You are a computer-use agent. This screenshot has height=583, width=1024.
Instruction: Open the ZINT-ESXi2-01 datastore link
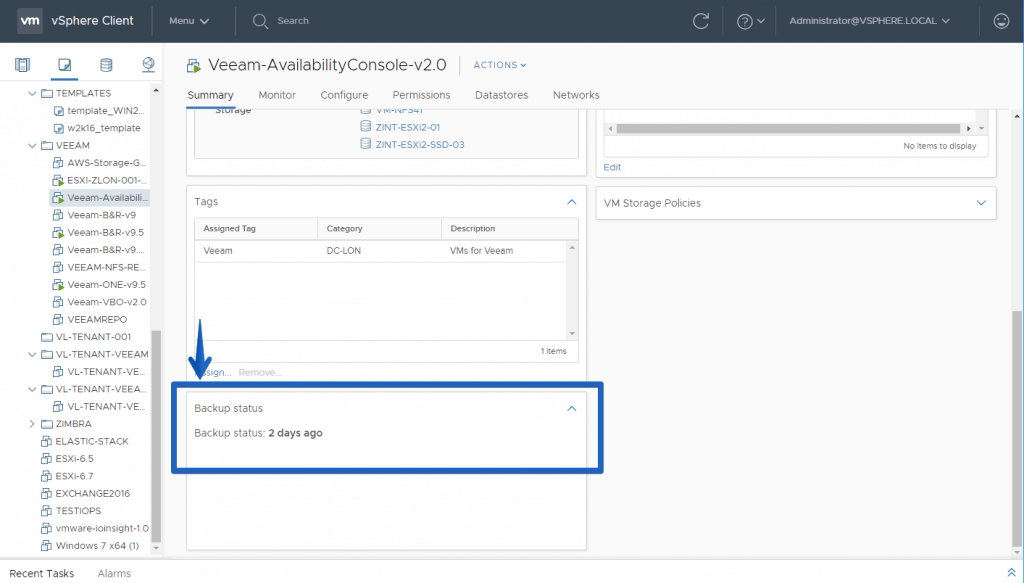pyautogui.click(x=408, y=127)
